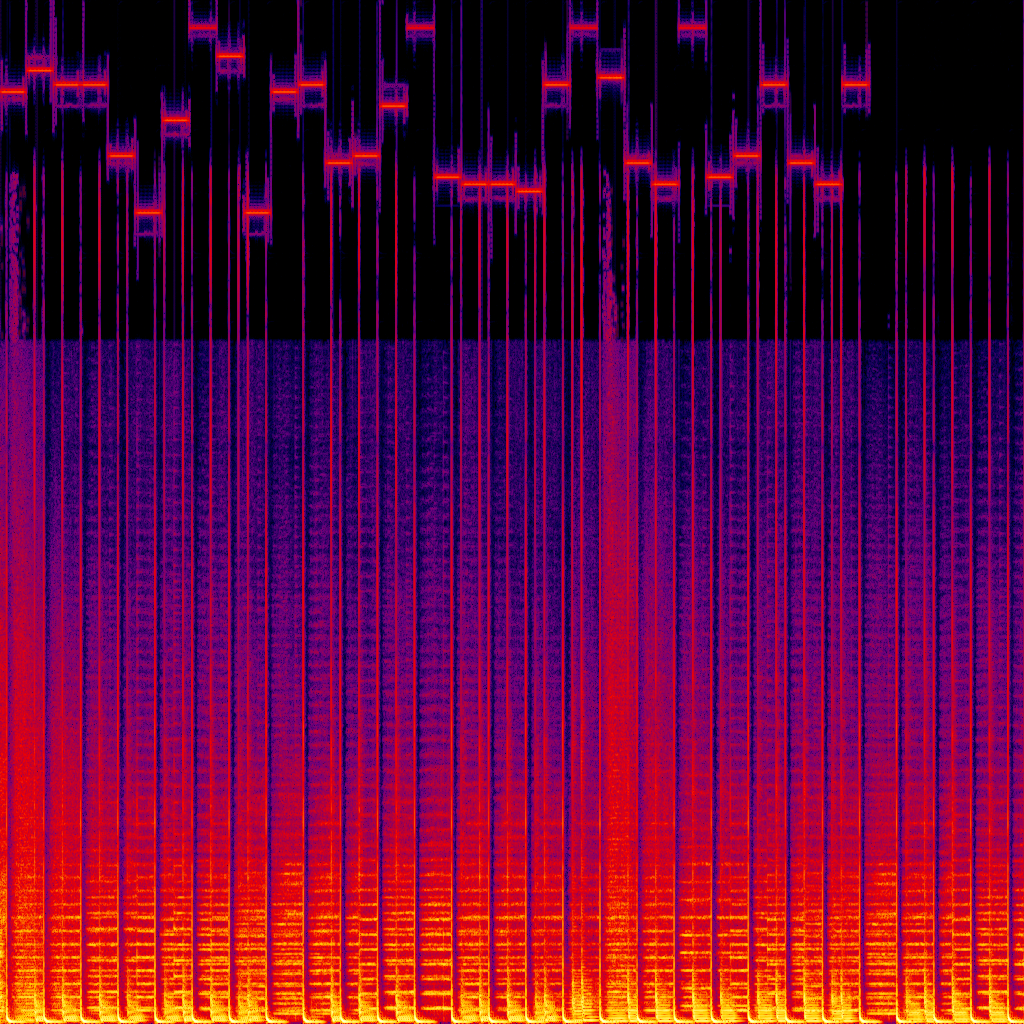The height and width of the screenshot is (1024, 1024).
Task: Click the last vertical transient line at far right
Action: click(1006, 250)
